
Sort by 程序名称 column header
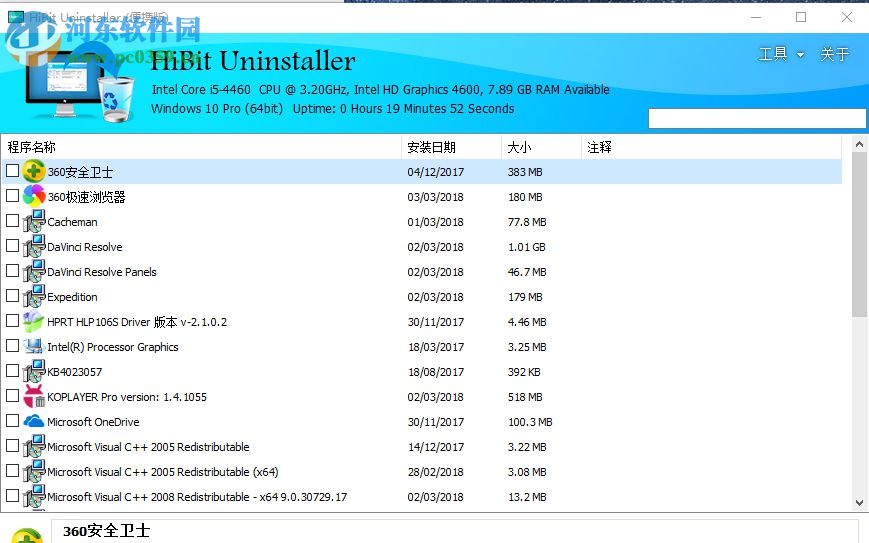click(x=201, y=147)
